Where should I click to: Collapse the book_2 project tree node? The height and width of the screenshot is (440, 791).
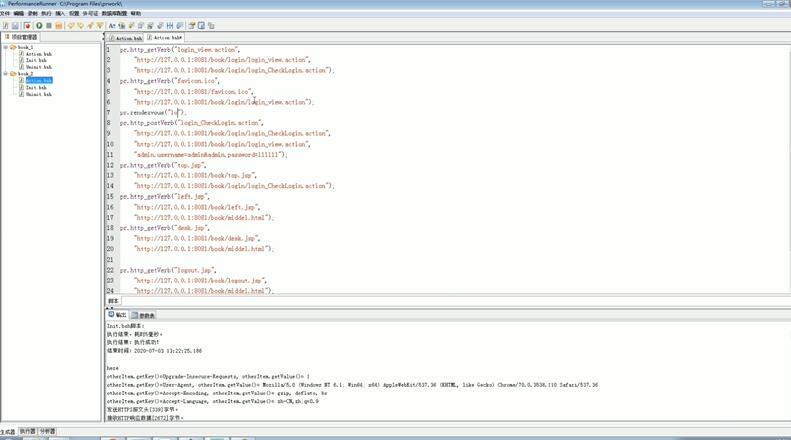coord(6,74)
